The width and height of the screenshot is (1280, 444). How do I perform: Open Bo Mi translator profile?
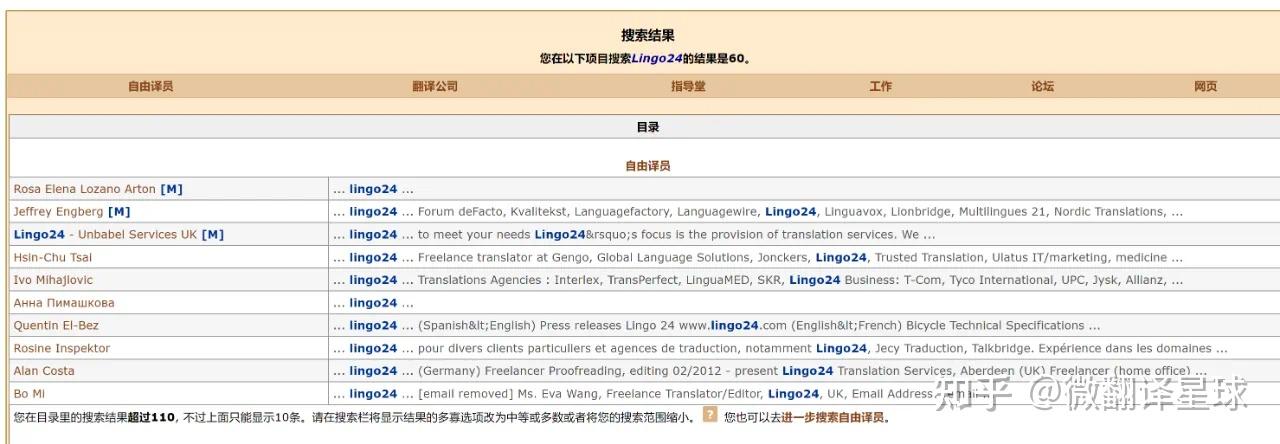29,394
